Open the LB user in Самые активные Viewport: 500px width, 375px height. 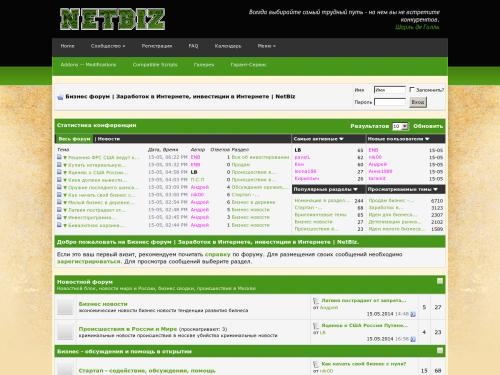tap(298, 150)
